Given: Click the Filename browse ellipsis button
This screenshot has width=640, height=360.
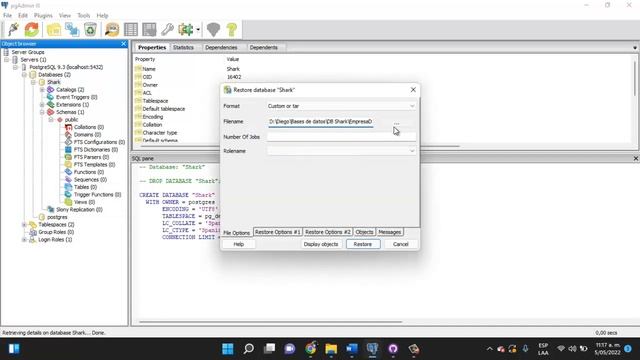Looking at the screenshot, I should [396, 123].
